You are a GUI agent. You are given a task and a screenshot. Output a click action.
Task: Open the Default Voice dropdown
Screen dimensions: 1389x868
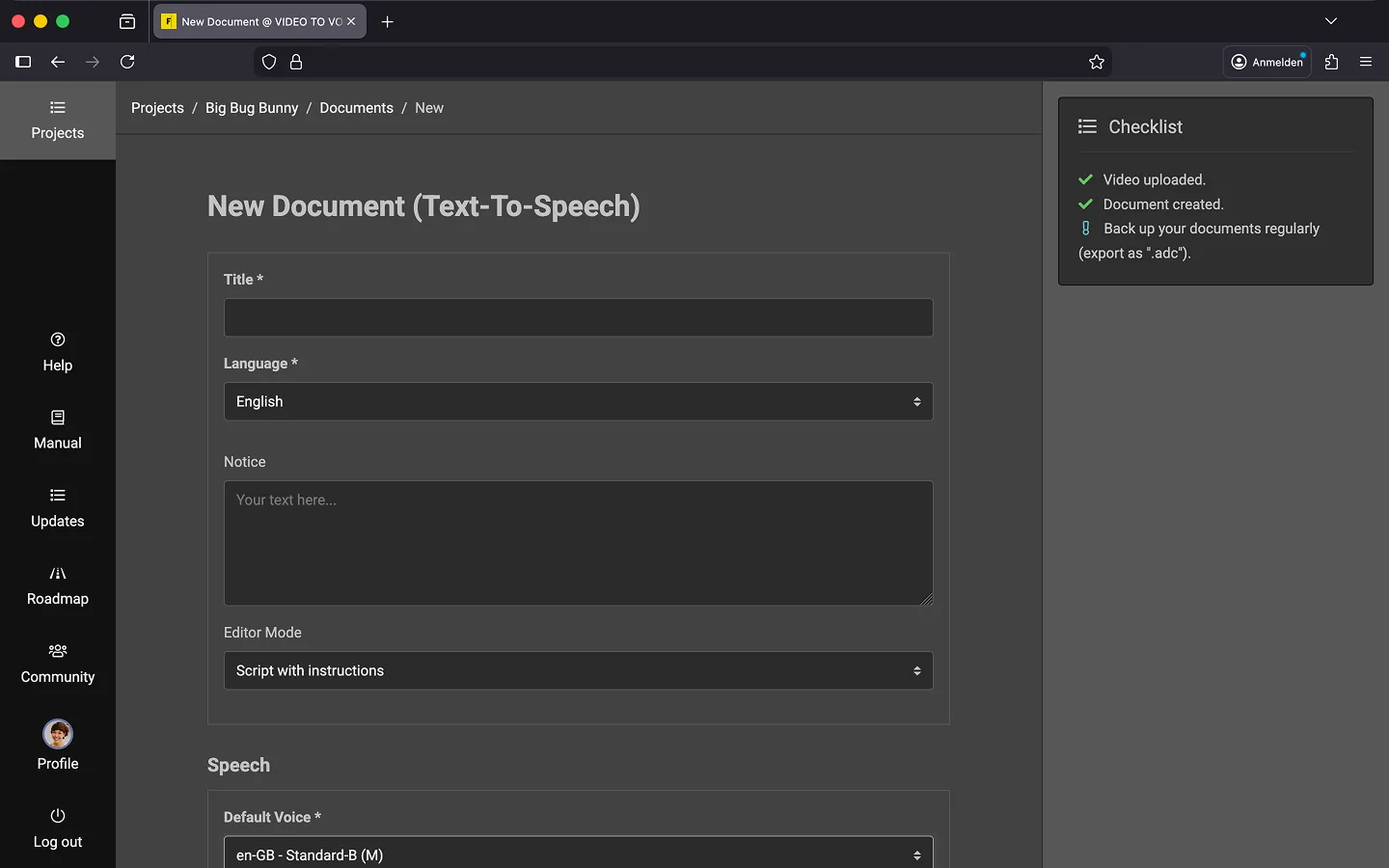click(x=578, y=854)
